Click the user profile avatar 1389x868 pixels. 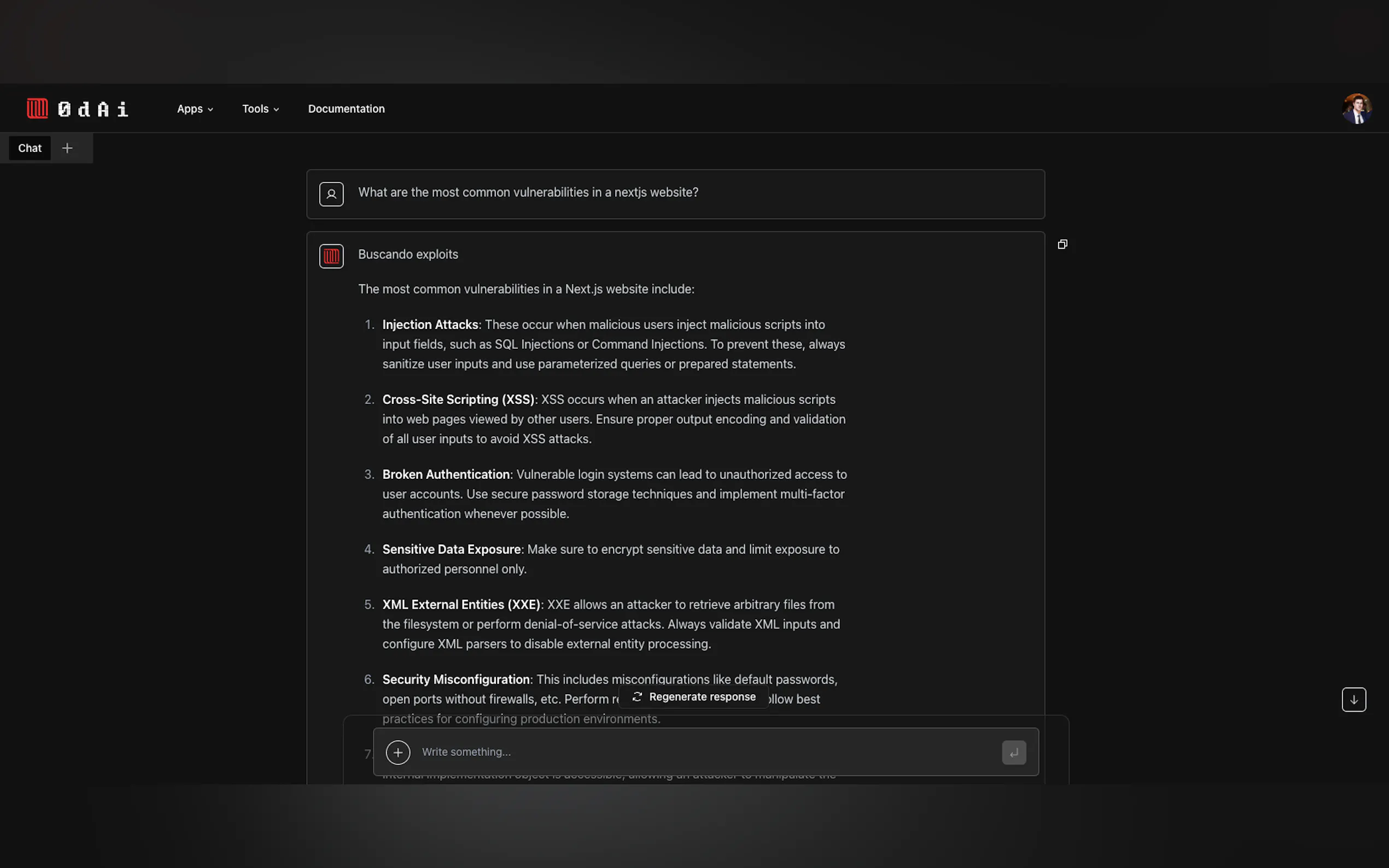coord(1357,108)
